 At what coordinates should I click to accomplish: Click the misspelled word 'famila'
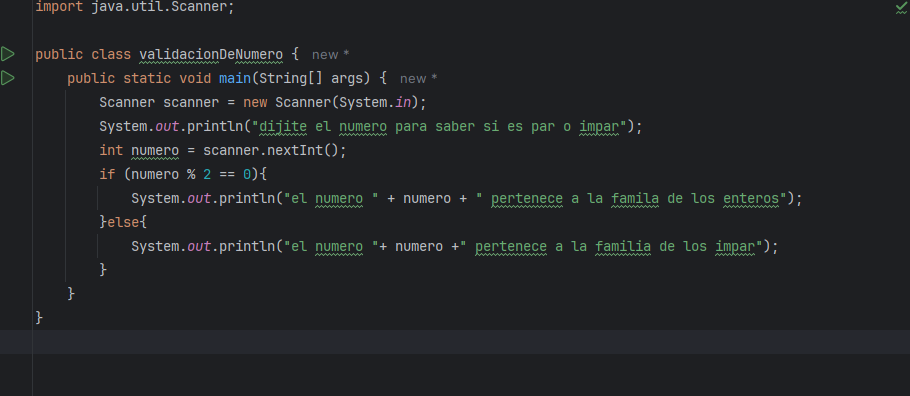point(634,199)
